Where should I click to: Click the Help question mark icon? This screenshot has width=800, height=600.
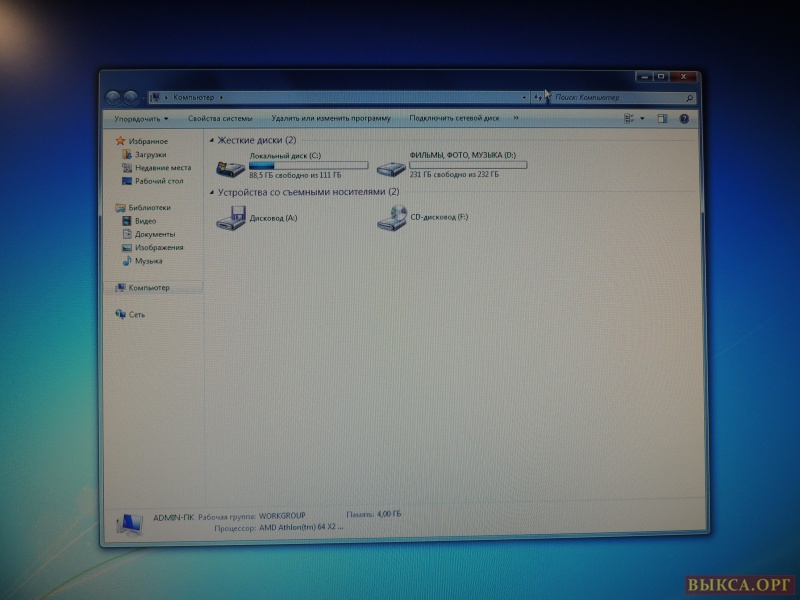684,118
